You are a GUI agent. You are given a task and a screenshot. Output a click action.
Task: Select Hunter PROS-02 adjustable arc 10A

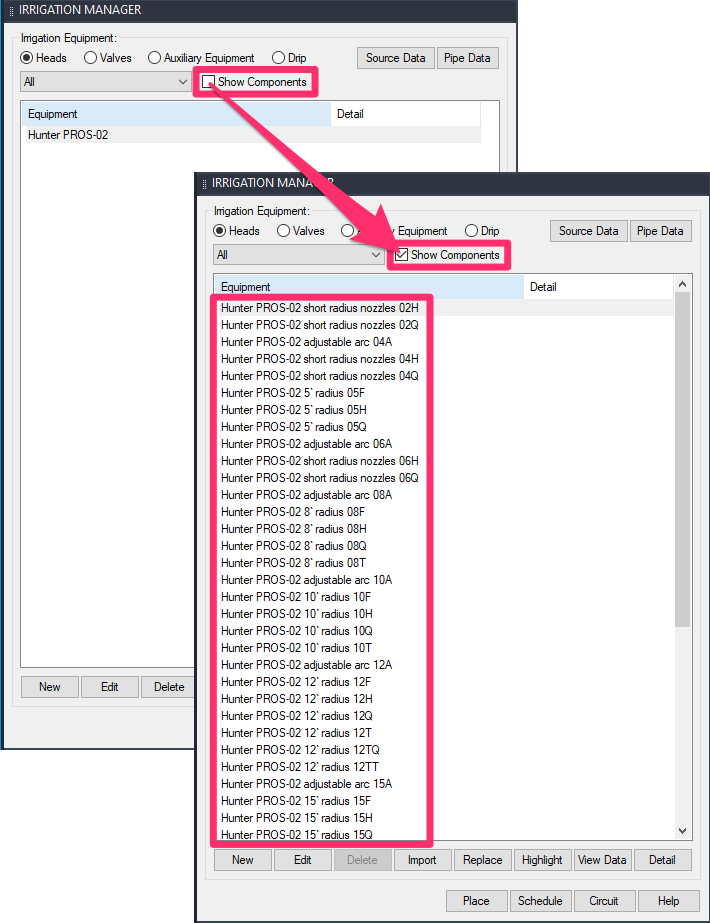pyautogui.click(x=306, y=580)
